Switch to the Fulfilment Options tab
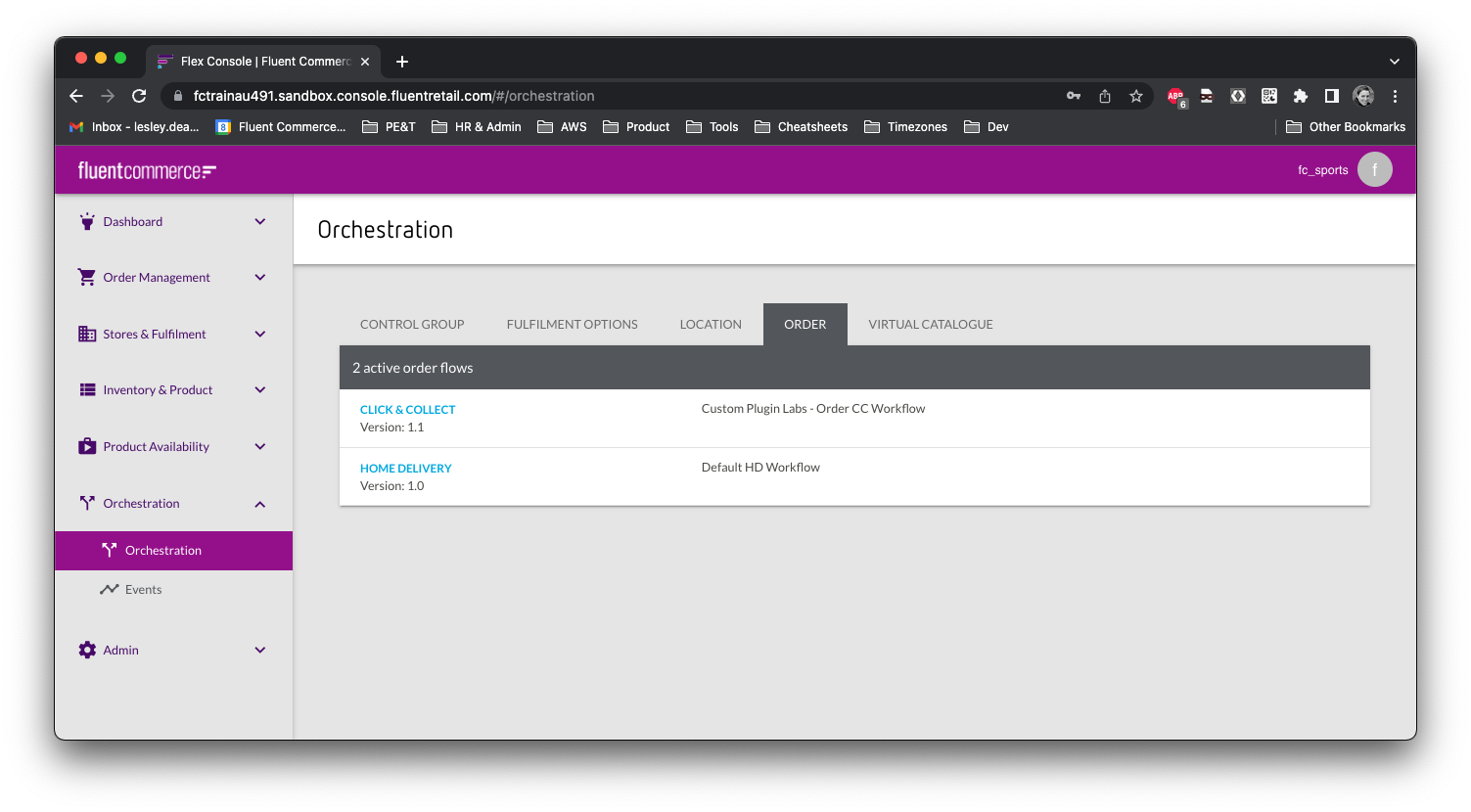The width and height of the screenshot is (1471, 812). point(573,324)
